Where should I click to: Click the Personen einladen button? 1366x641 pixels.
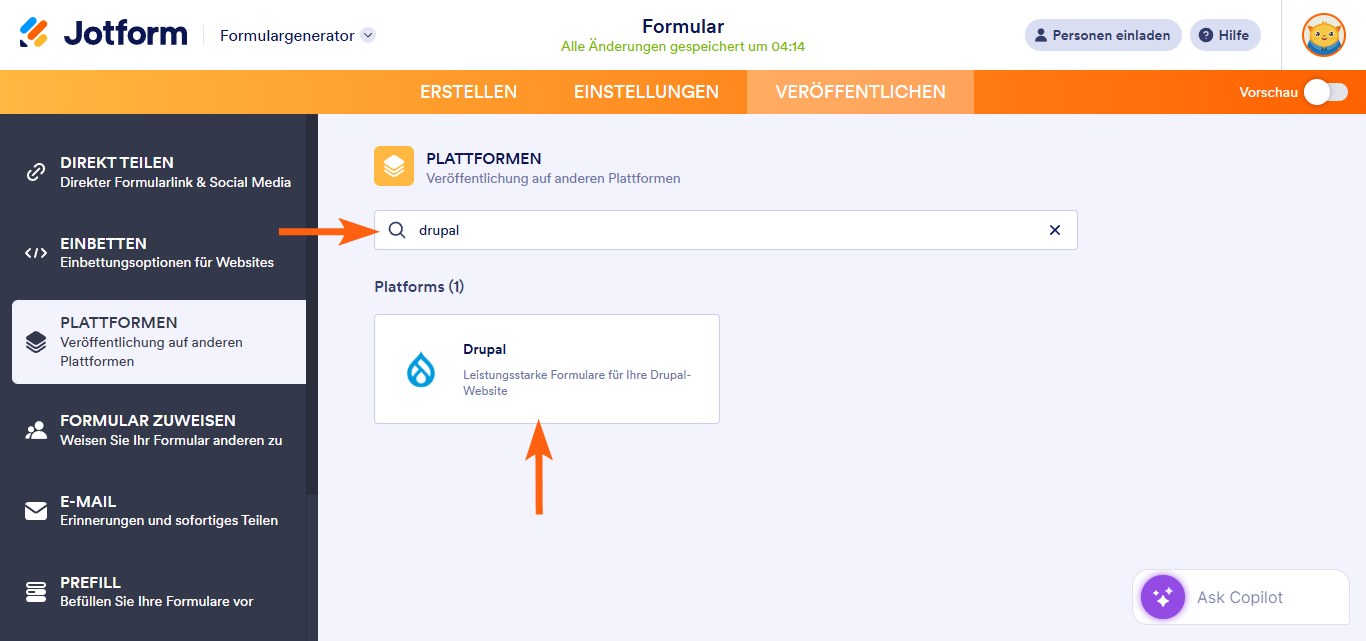coord(1103,35)
